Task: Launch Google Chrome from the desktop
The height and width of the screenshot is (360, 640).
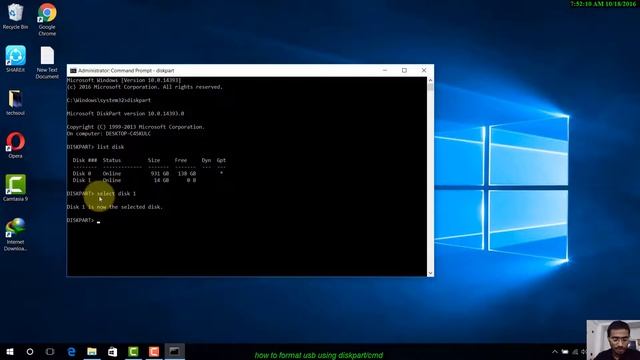Action: click(x=47, y=19)
